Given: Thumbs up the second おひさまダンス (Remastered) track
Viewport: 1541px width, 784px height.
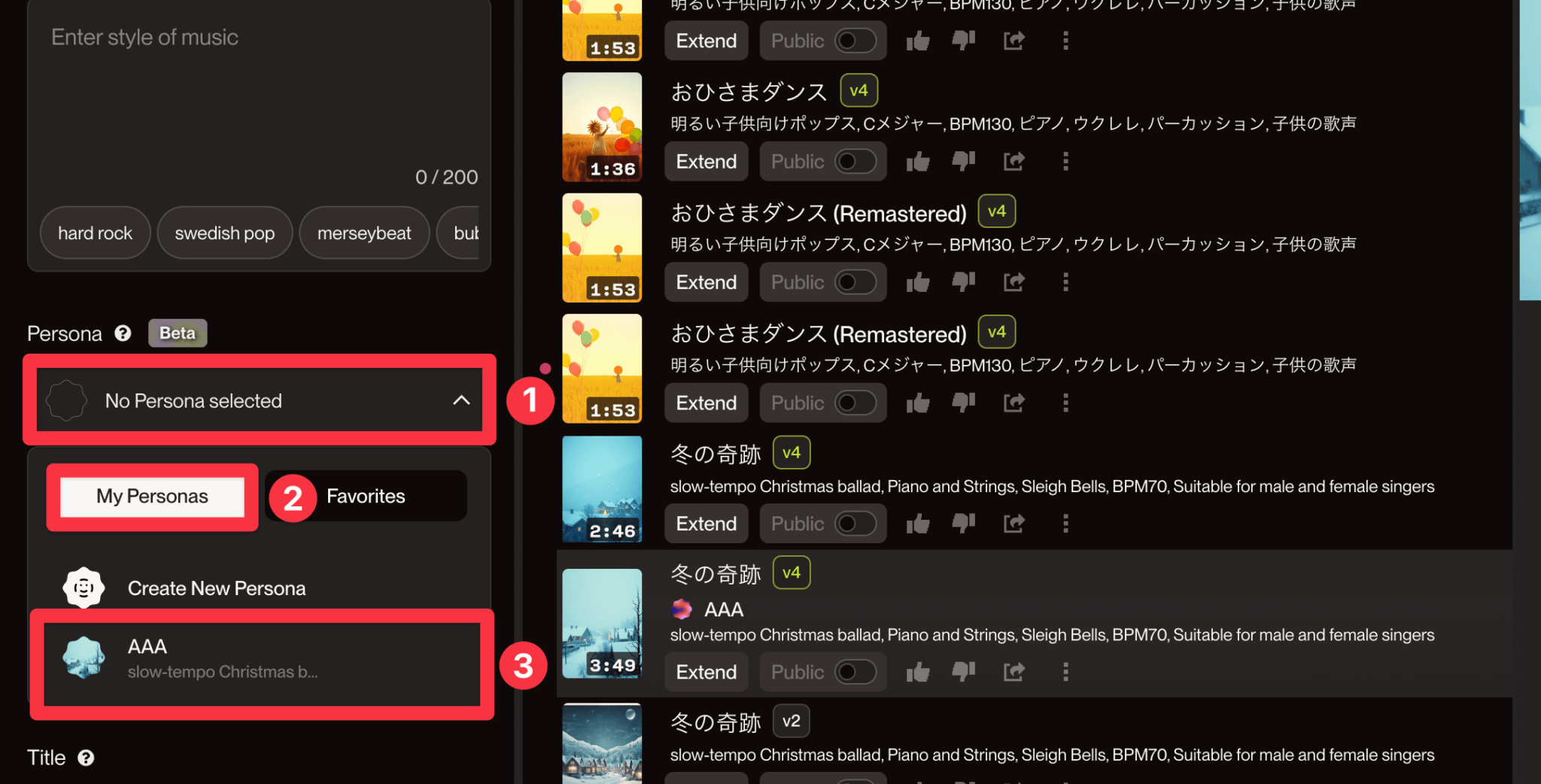Looking at the screenshot, I should tap(917, 403).
